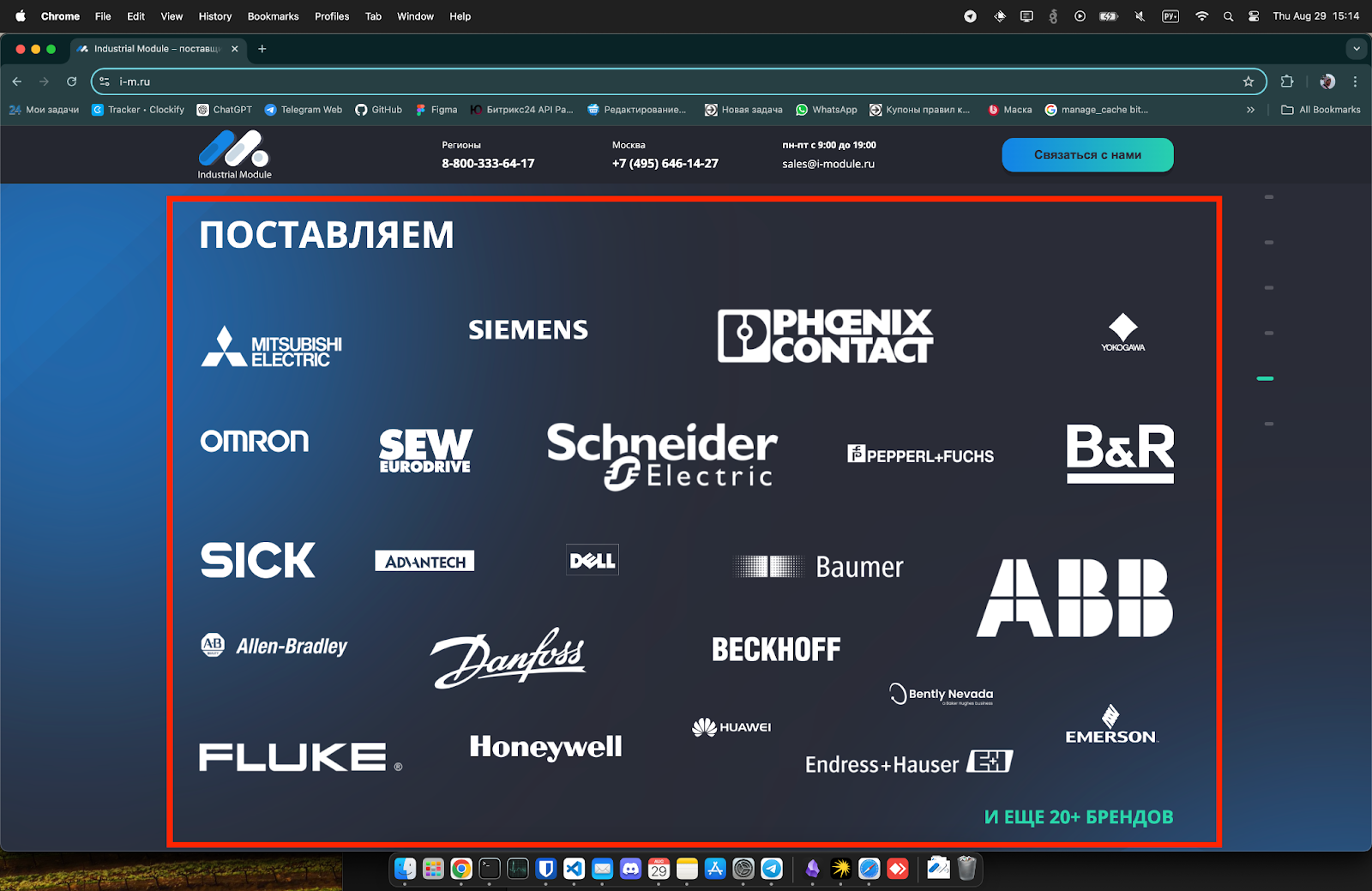
Task: Click the Schneider Electric logo
Action: [x=662, y=456]
